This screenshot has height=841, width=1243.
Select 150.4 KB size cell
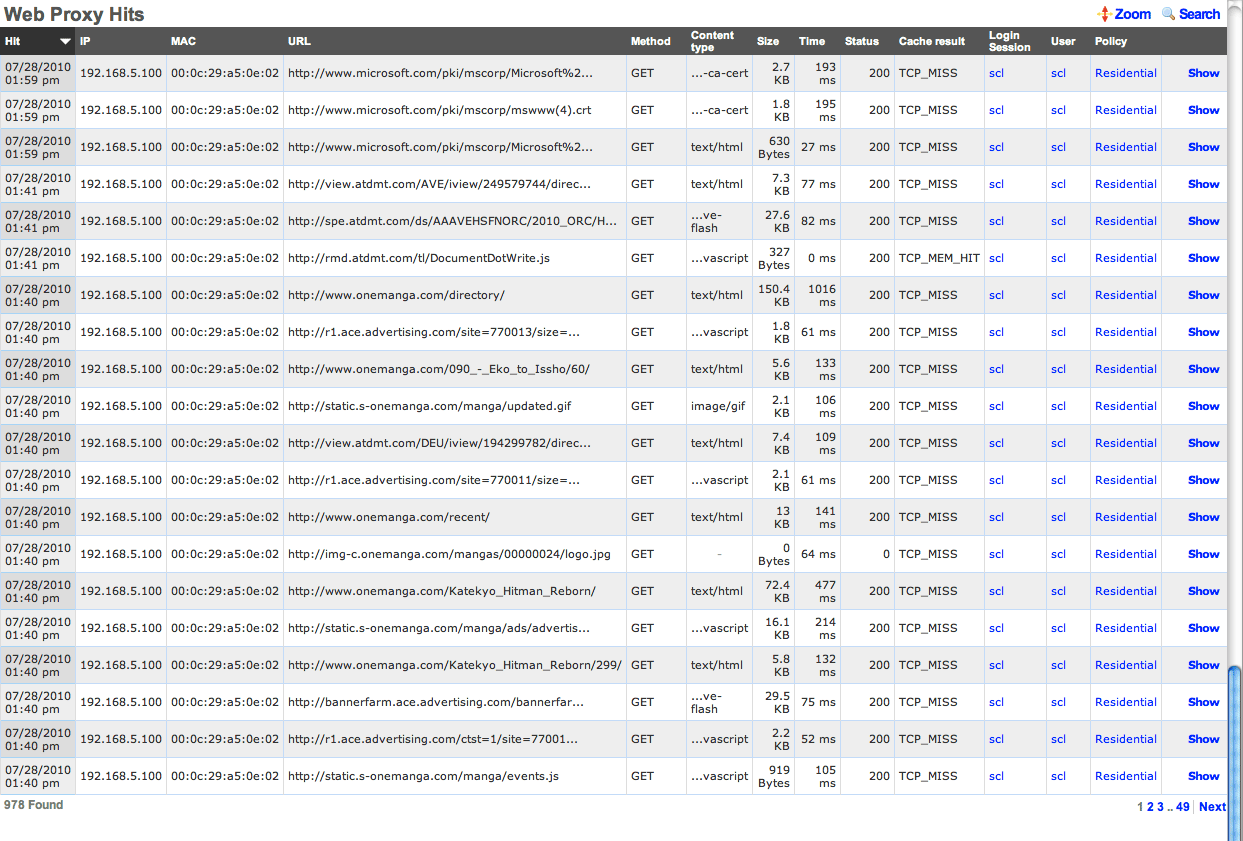(773, 295)
